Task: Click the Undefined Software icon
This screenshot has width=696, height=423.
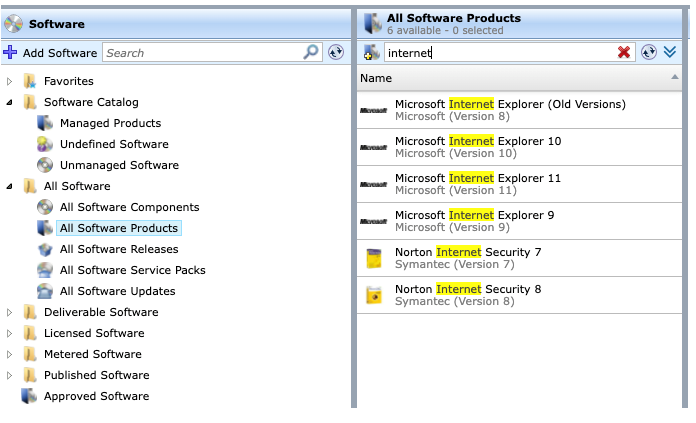Action: [45, 144]
